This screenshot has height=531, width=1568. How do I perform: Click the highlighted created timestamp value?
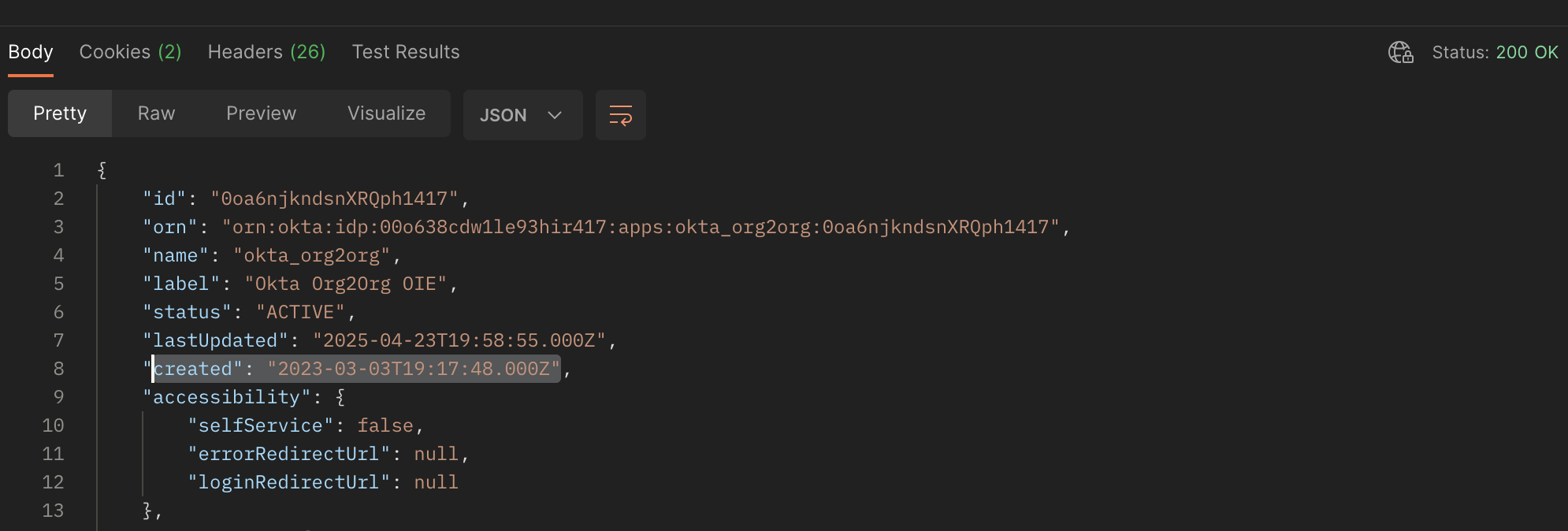pos(414,369)
